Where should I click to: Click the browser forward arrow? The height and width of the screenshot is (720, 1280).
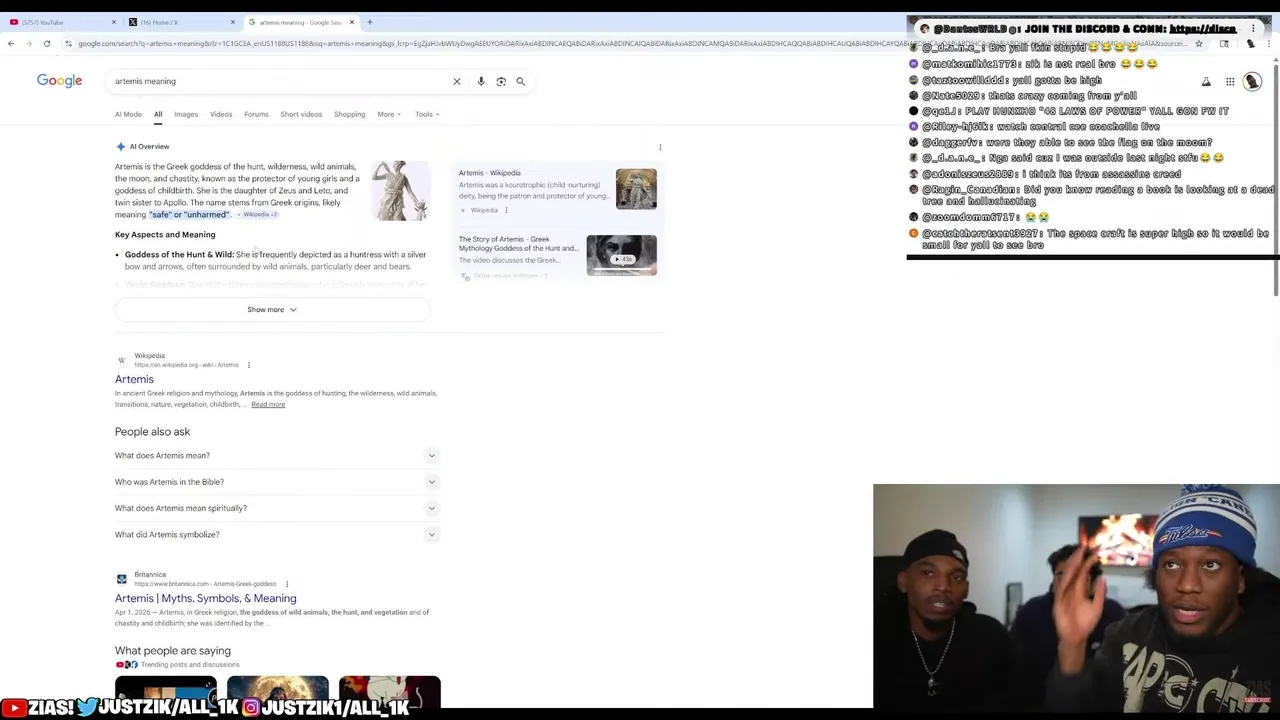(28, 44)
